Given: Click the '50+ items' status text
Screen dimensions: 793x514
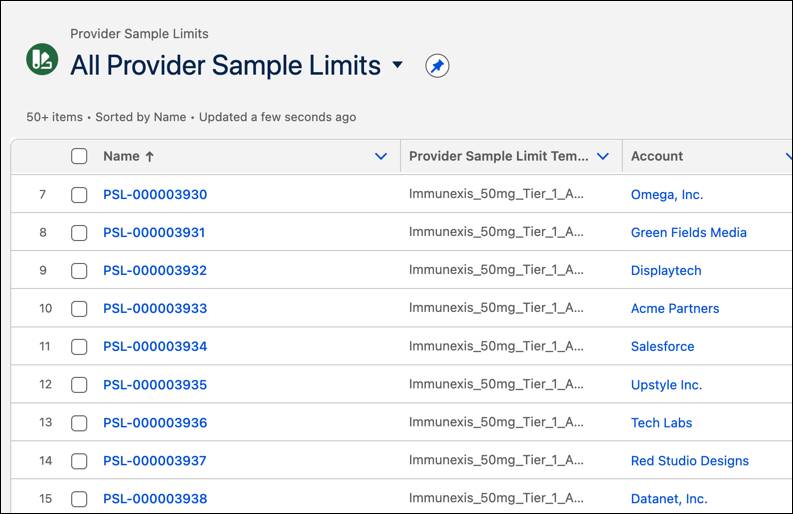Looking at the screenshot, I should [54, 117].
